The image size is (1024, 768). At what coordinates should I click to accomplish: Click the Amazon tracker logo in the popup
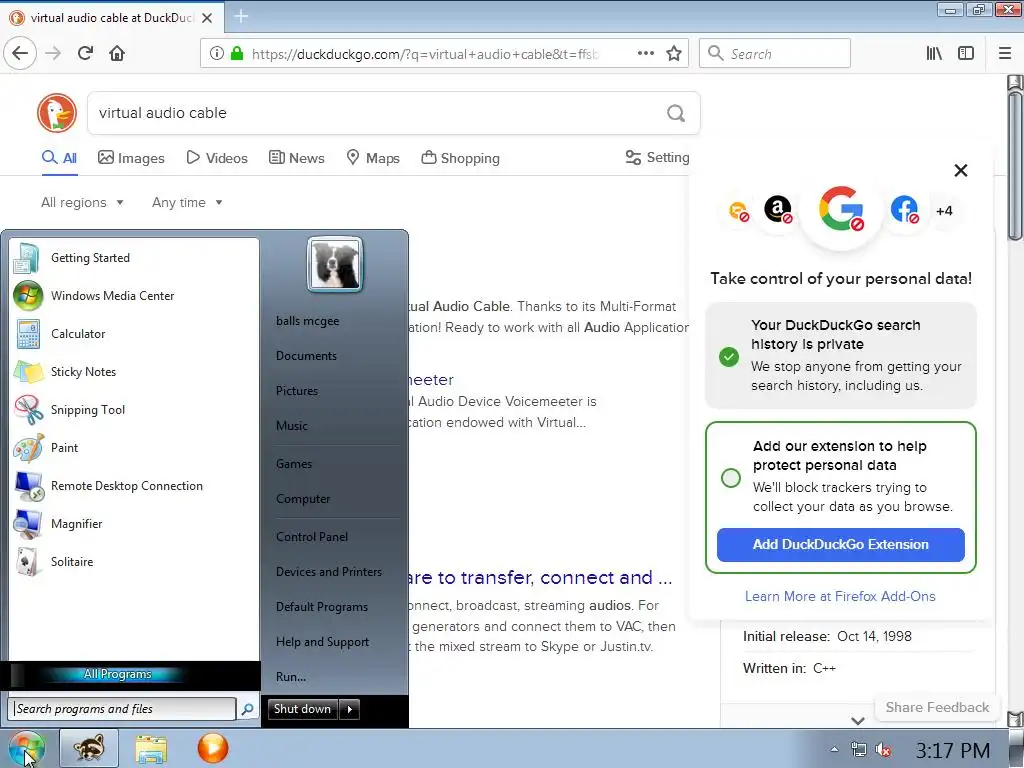[x=778, y=210]
